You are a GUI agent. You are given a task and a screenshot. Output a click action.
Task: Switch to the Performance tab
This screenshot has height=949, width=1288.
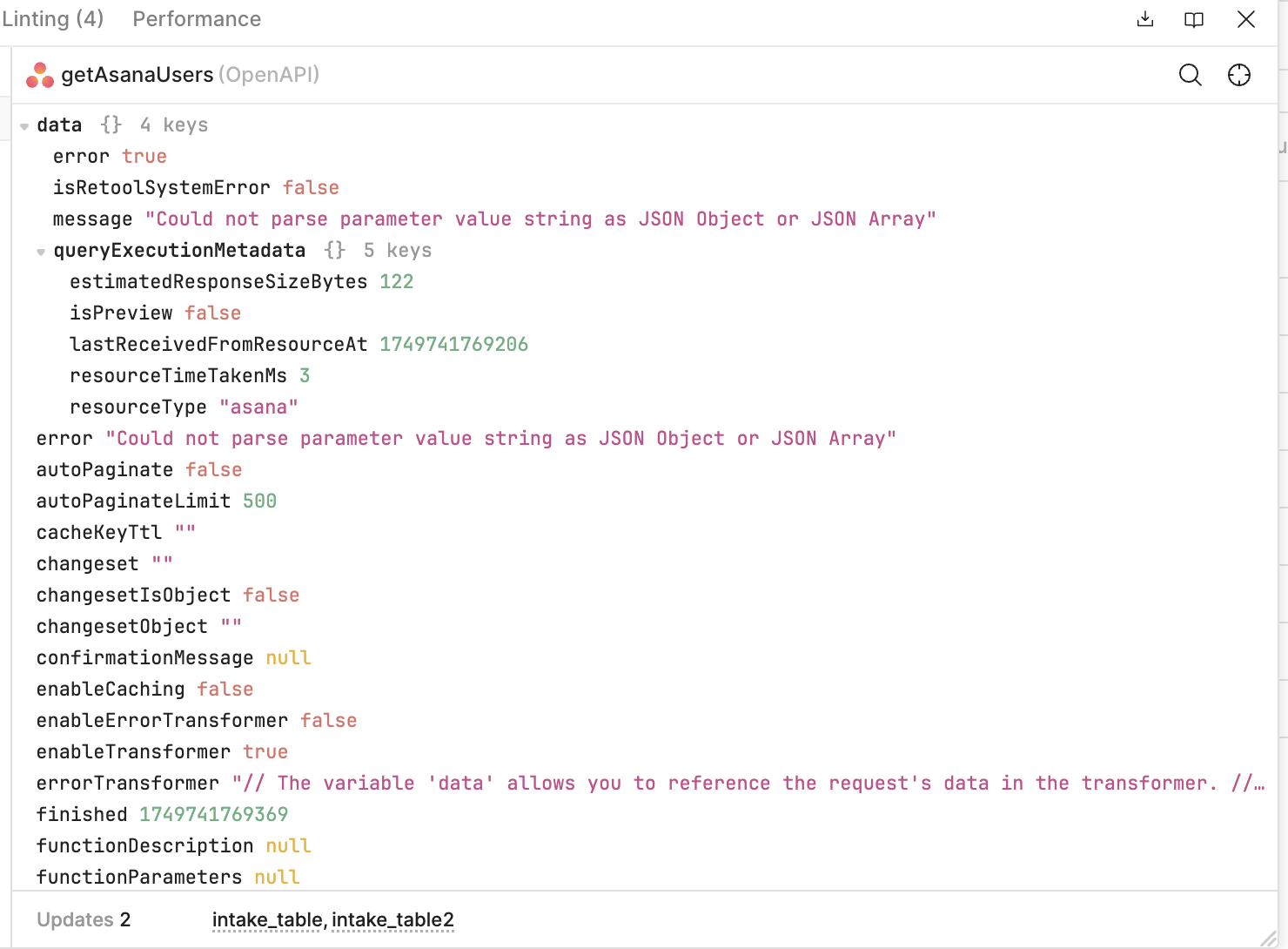point(197,19)
